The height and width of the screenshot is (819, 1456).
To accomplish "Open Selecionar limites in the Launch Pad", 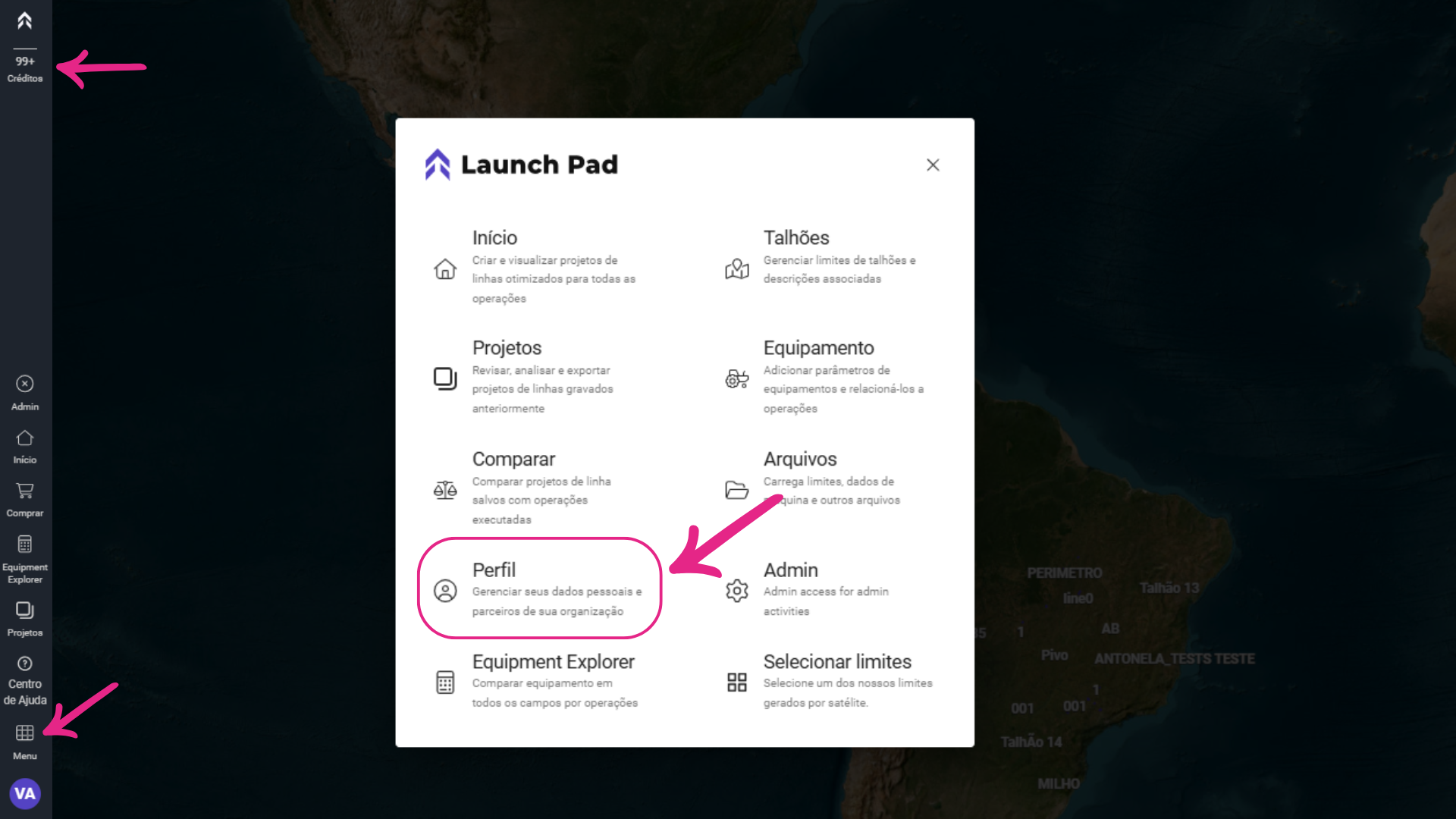I will coord(837,661).
